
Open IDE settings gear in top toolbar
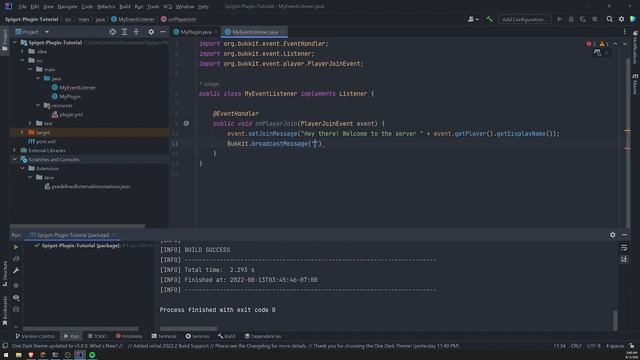pos(621,19)
